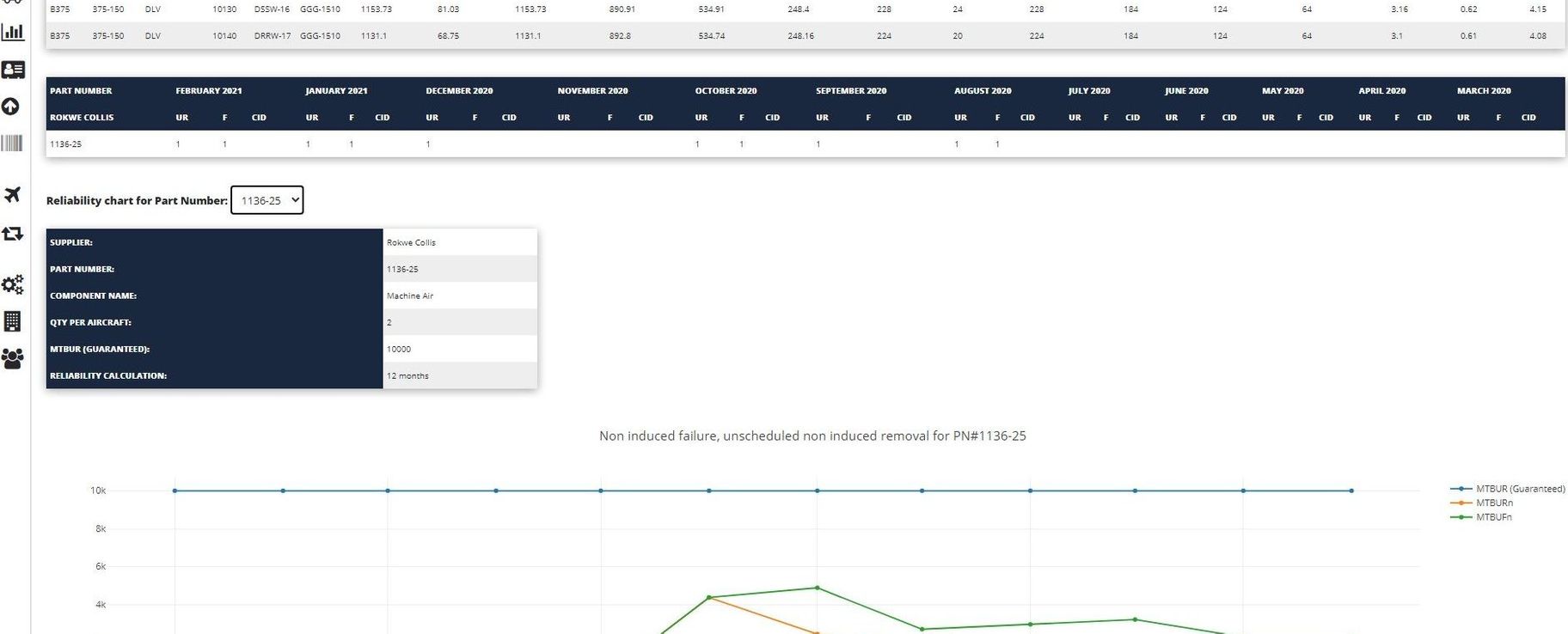Screen dimensions: 1568x634
Task: Click the 10130 cell in top table
Action: coord(224,9)
